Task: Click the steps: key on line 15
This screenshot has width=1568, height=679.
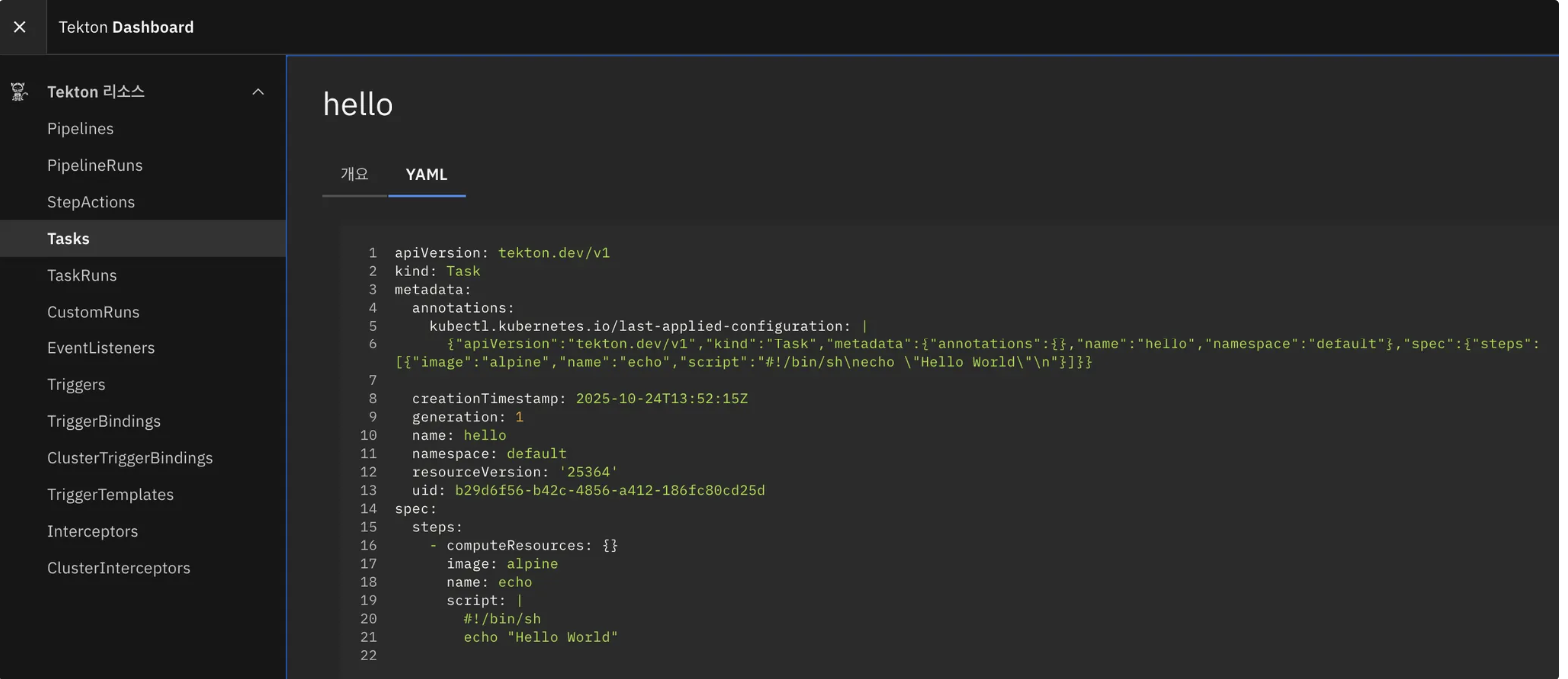Action: 437,527
